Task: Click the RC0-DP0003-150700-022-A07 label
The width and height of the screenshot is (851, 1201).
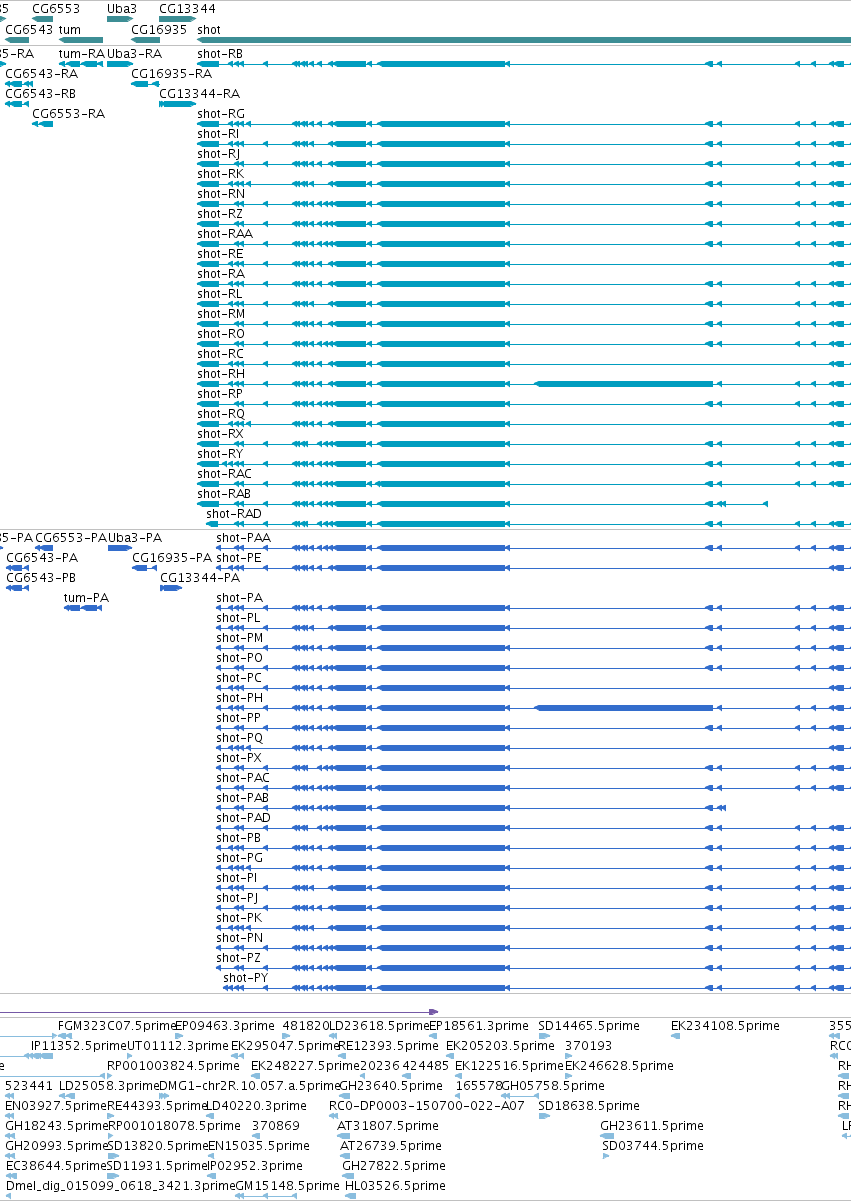Action: coord(427,1105)
